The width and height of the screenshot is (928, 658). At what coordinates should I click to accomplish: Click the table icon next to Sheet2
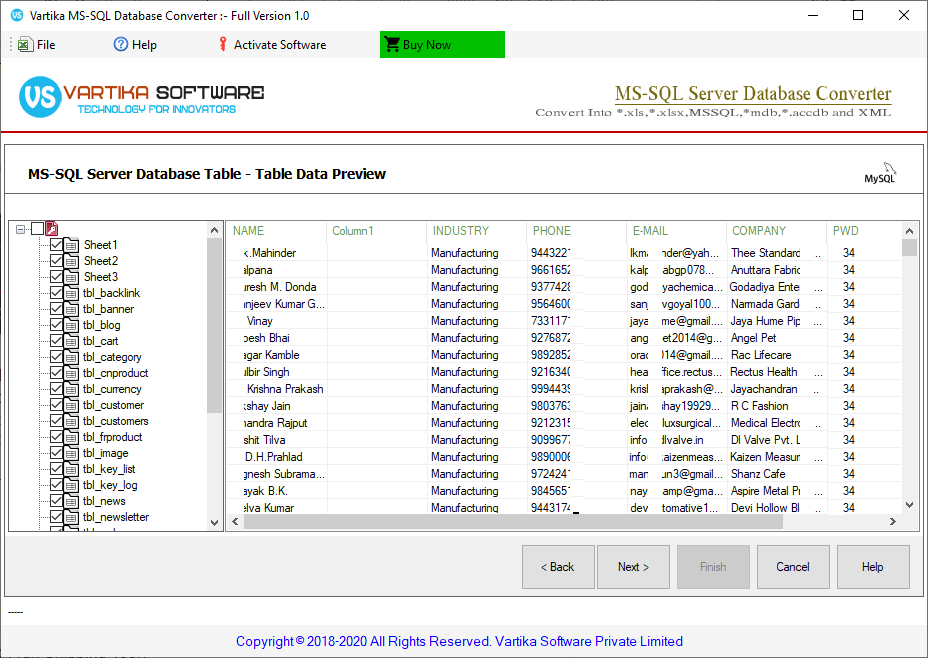pos(72,261)
